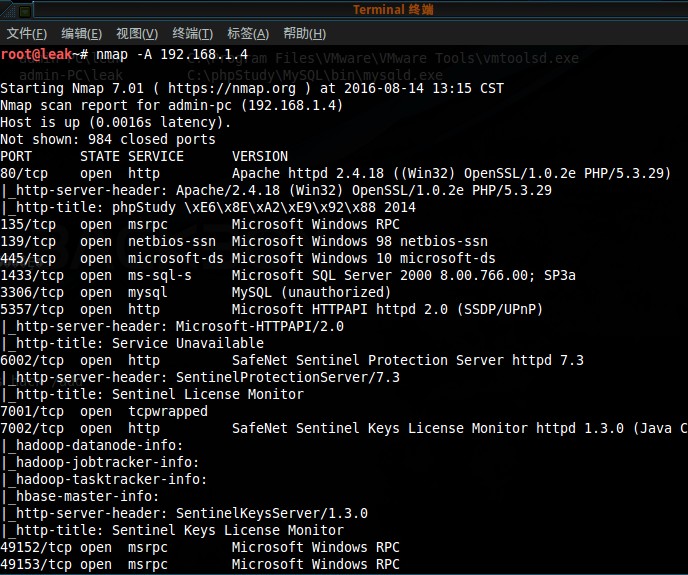Viewport: 688px width, 575px height.
Task: Click the 'tcpwrapped' service text
Action: coord(168,412)
